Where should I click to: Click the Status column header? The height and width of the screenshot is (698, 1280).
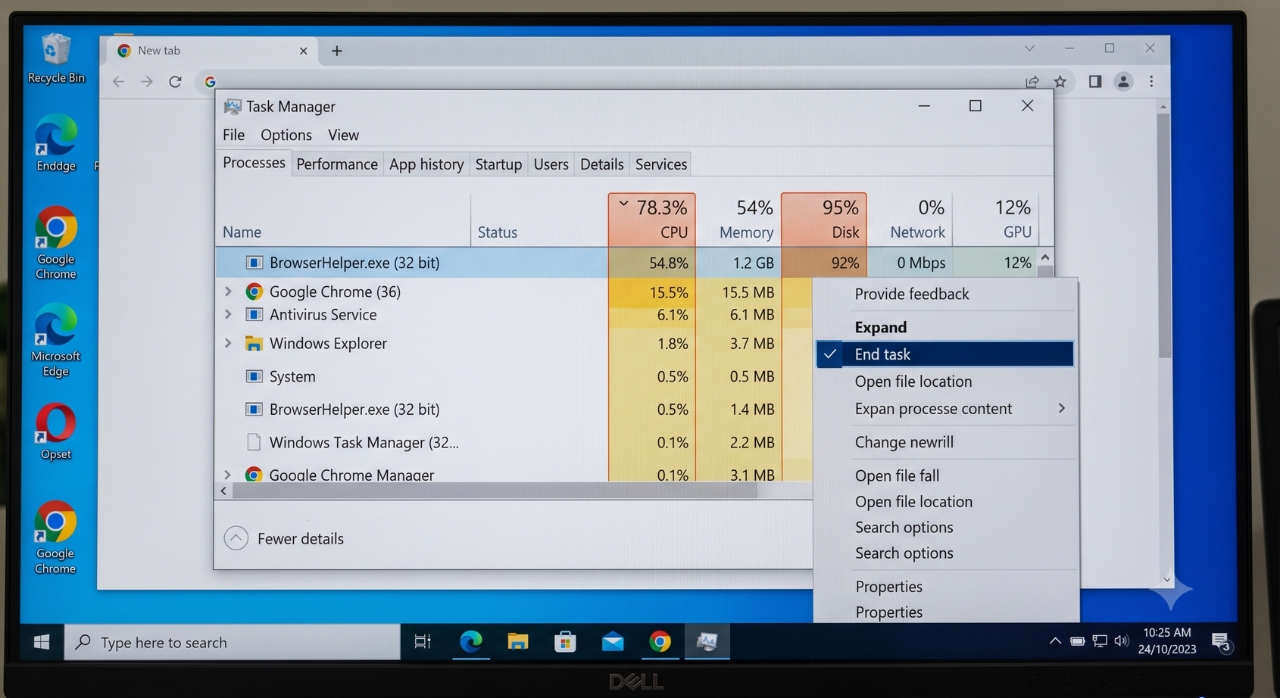539,219
